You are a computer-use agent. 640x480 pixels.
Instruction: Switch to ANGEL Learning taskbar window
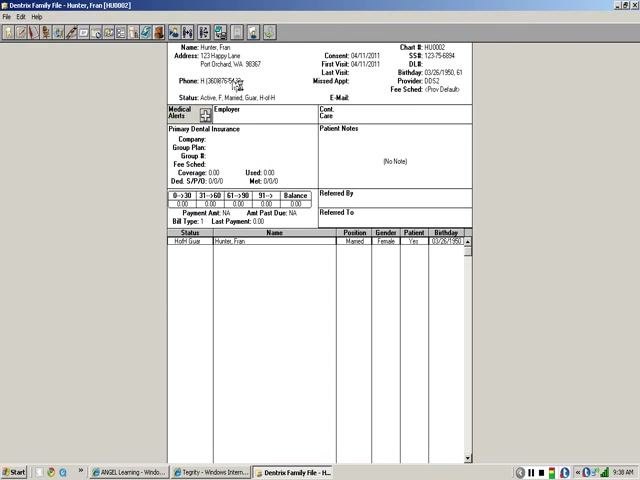(129, 472)
